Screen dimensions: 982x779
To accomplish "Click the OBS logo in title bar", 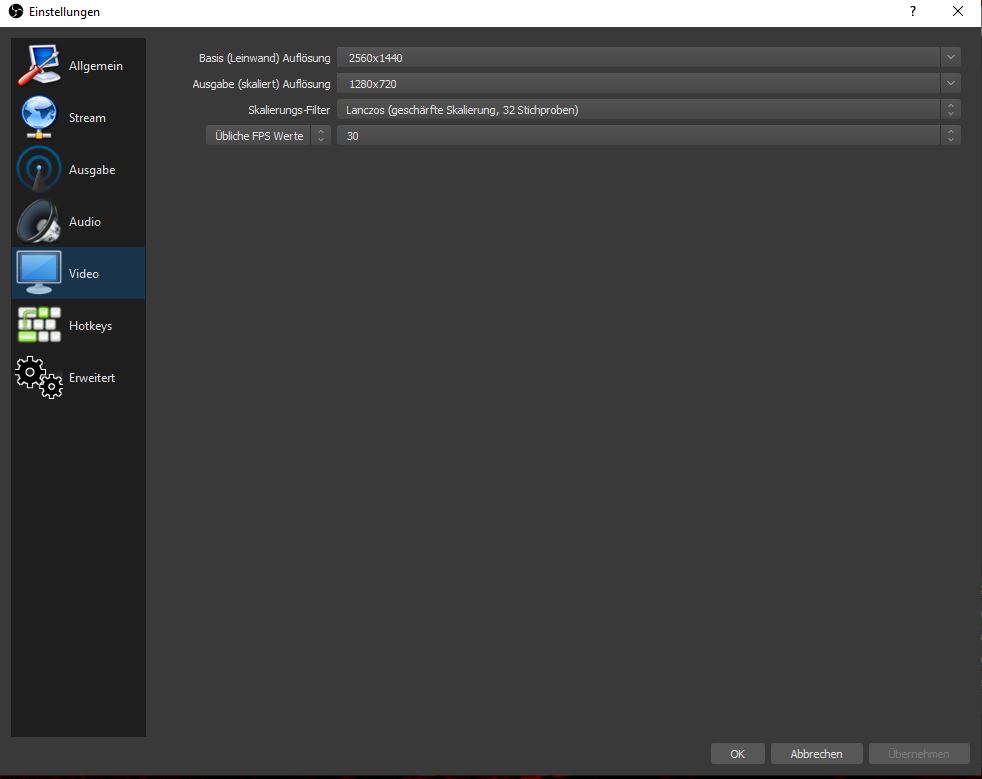I will click(15, 12).
